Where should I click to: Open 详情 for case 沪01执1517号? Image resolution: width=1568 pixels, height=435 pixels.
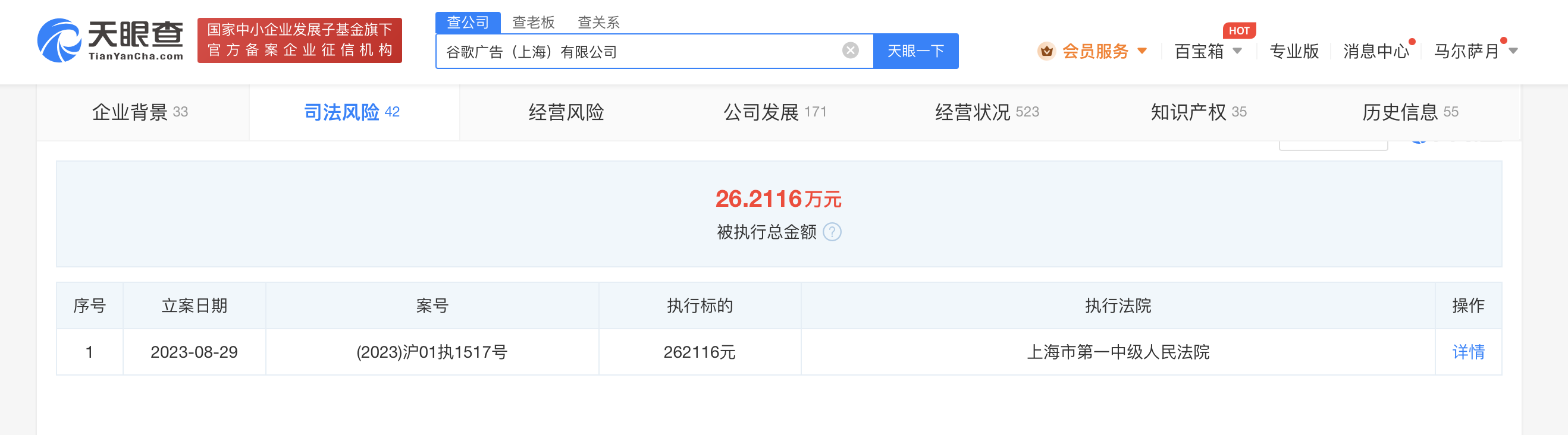click(x=1467, y=352)
